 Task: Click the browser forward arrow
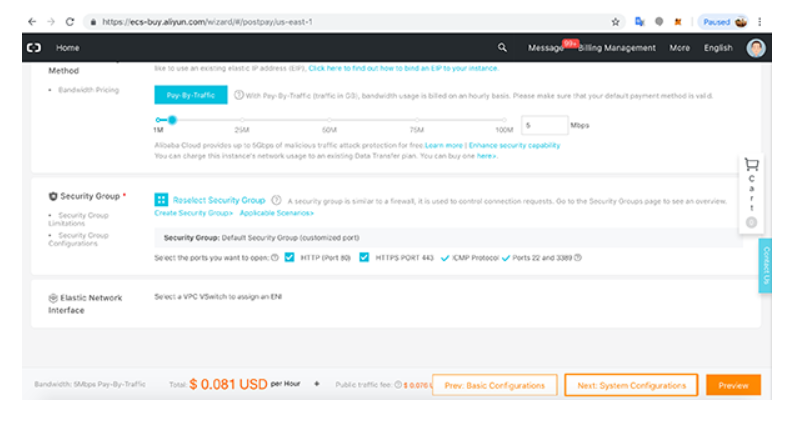click(x=51, y=22)
